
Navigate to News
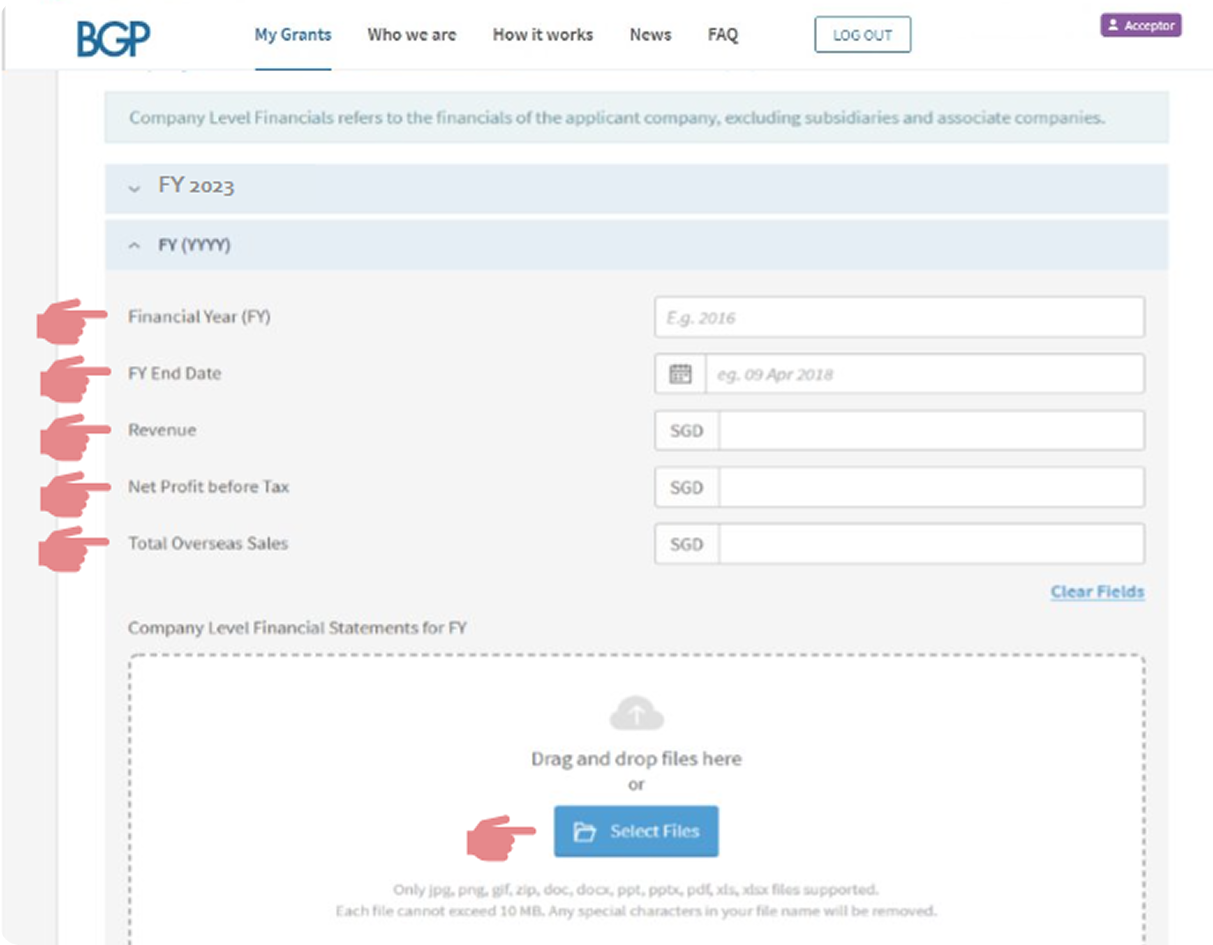pos(650,35)
